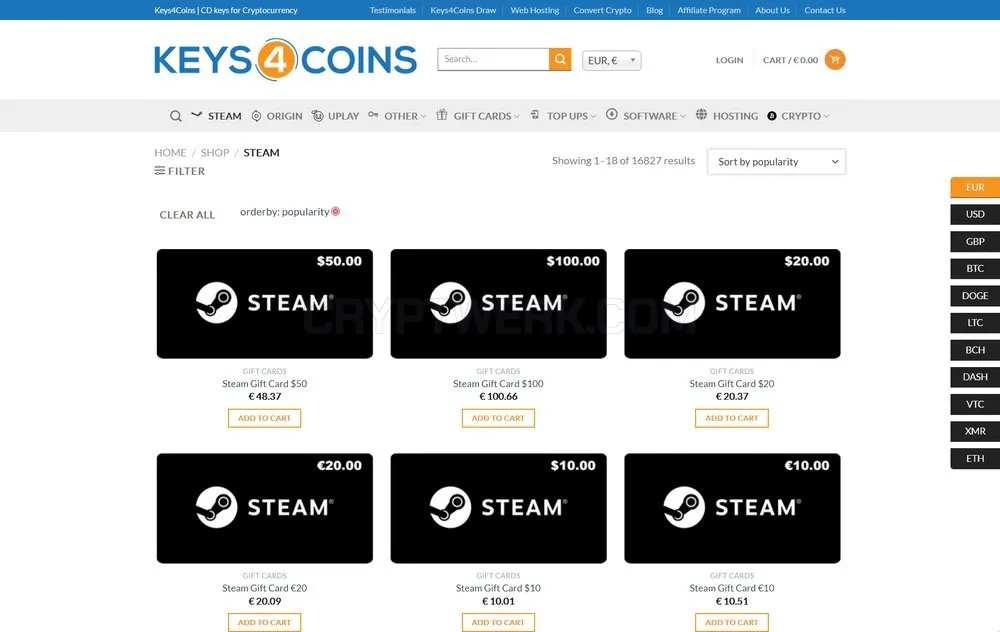Open the Contact Us link

[x=825, y=10]
